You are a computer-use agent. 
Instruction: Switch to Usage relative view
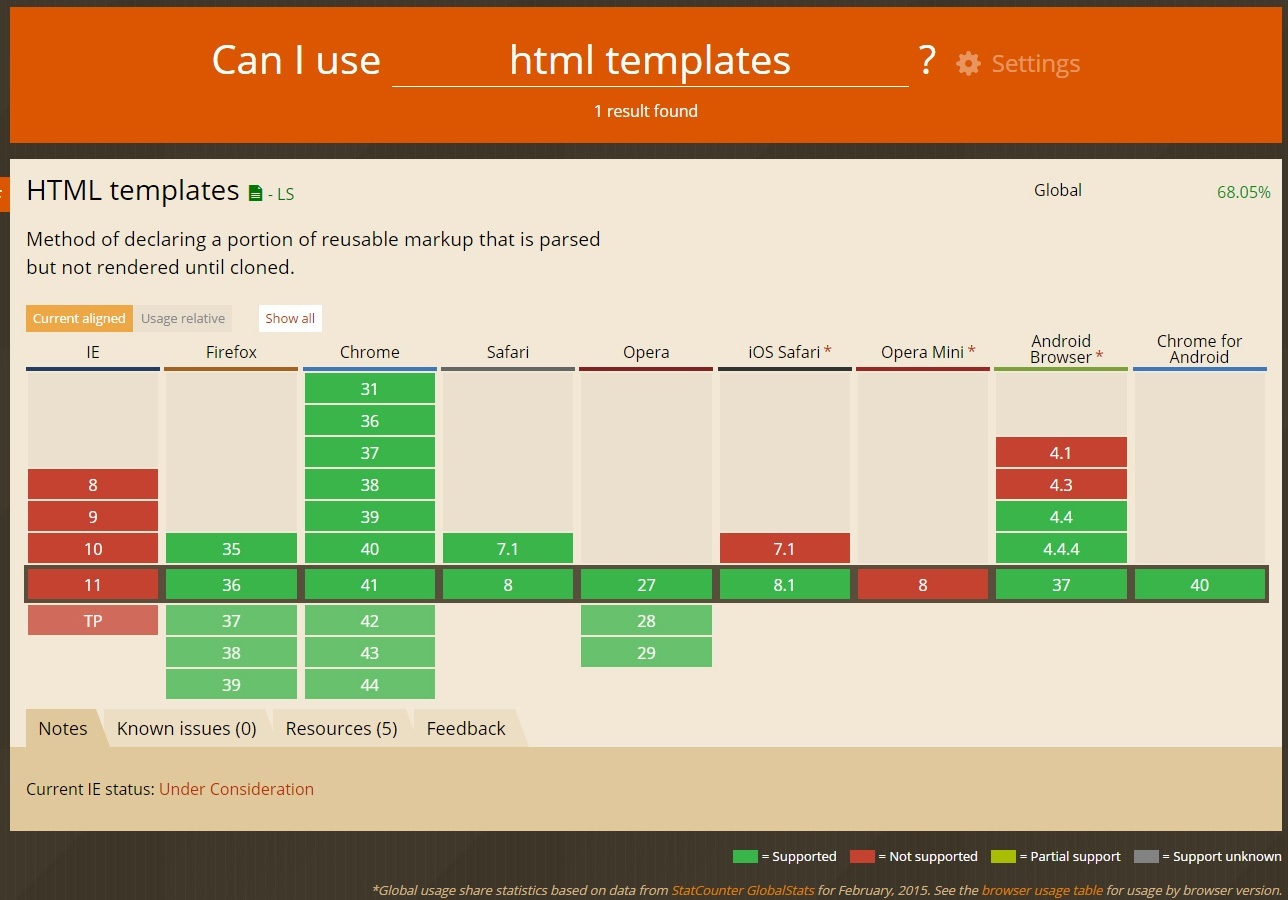(x=183, y=319)
